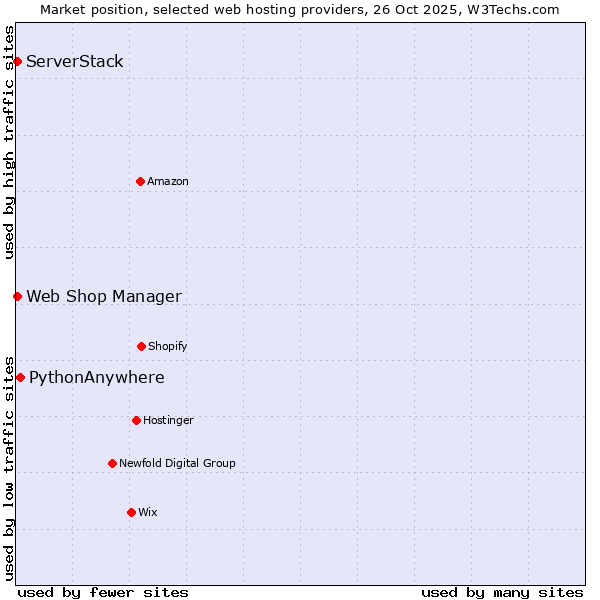Select the PythonAnywhere label text
This screenshot has width=600, height=600.
click(97, 377)
